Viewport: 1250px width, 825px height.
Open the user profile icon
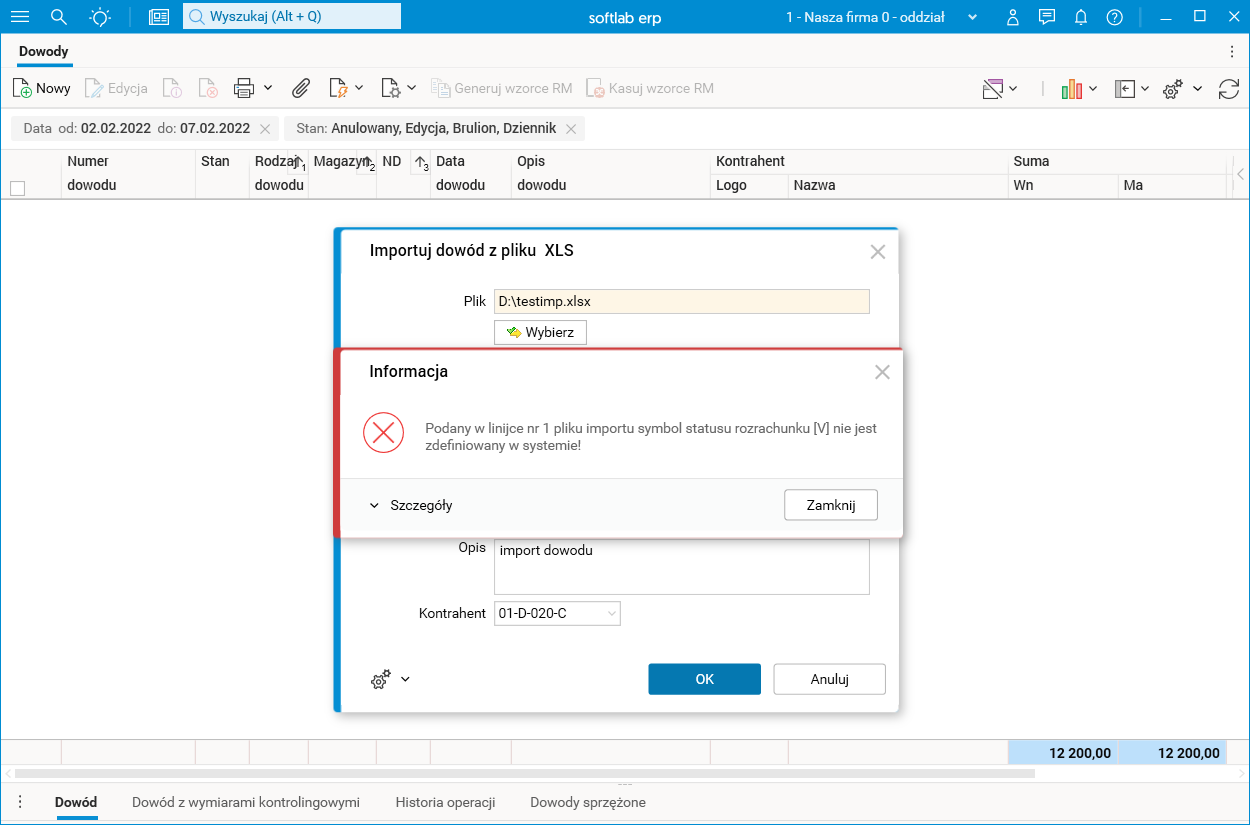point(1013,17)
